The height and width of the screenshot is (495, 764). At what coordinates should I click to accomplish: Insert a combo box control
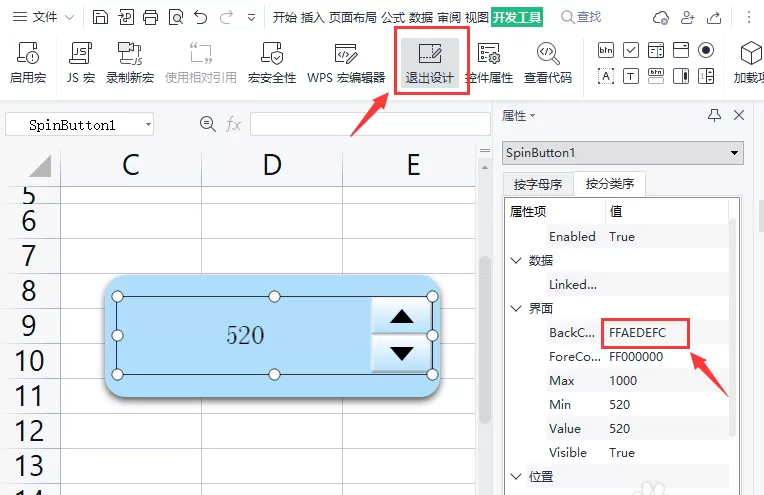tap(656, 50)
